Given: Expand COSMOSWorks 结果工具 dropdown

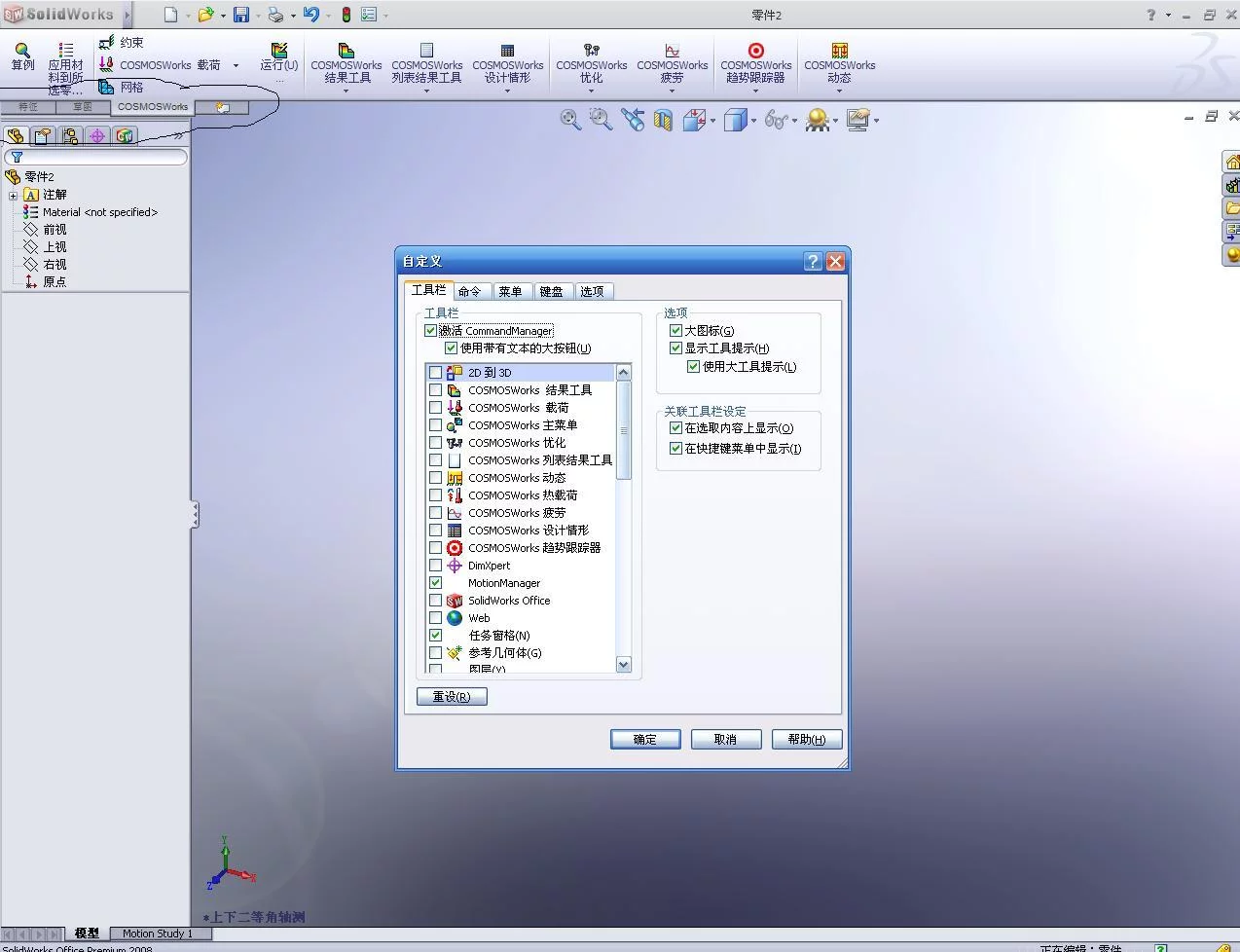Looking at the screenshot, I should pyautogui.click(x=346, y=91).
